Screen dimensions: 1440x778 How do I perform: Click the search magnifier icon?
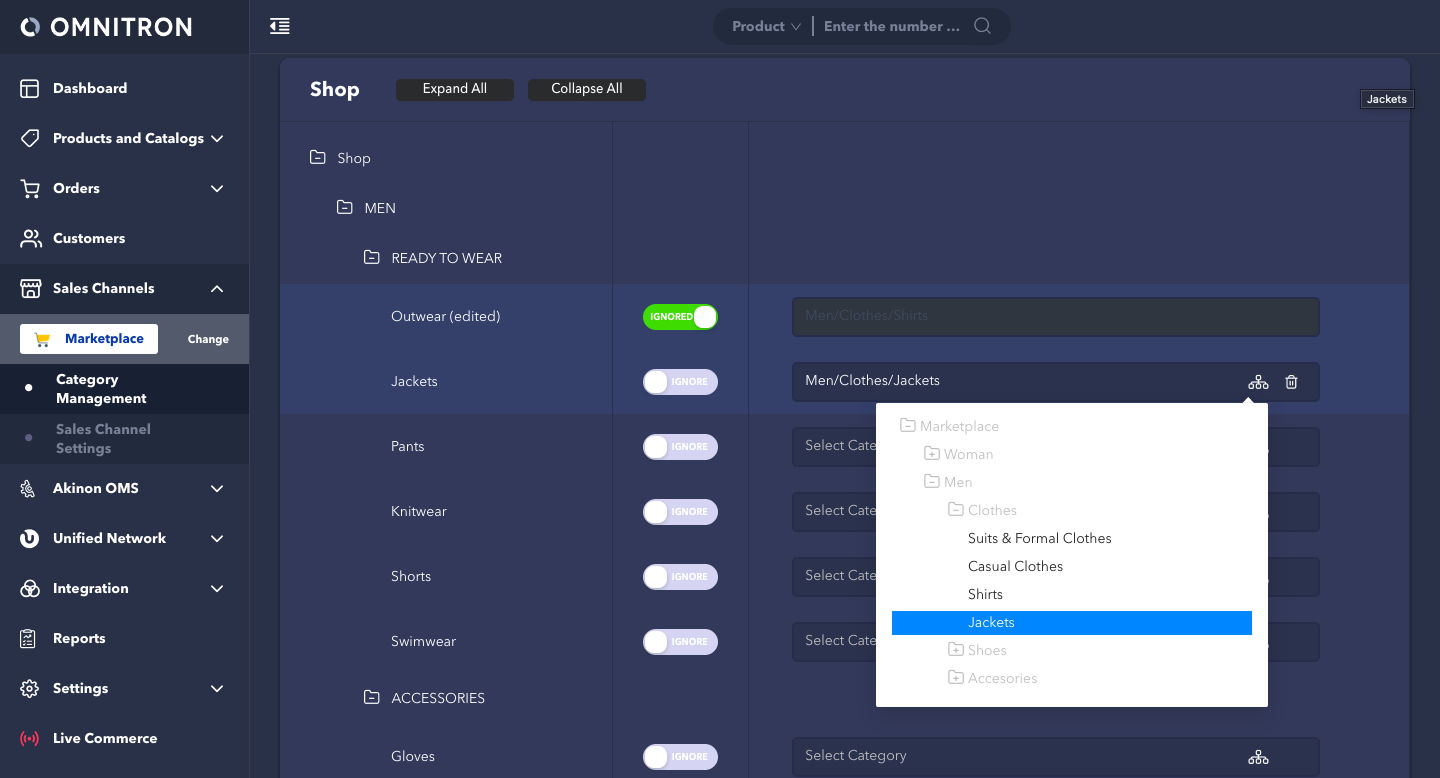point(982,27)
